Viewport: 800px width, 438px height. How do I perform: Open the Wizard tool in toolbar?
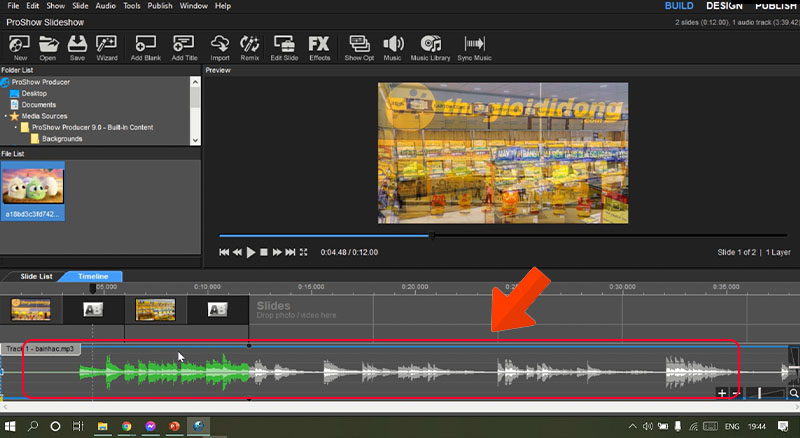(x=107, y=47)
